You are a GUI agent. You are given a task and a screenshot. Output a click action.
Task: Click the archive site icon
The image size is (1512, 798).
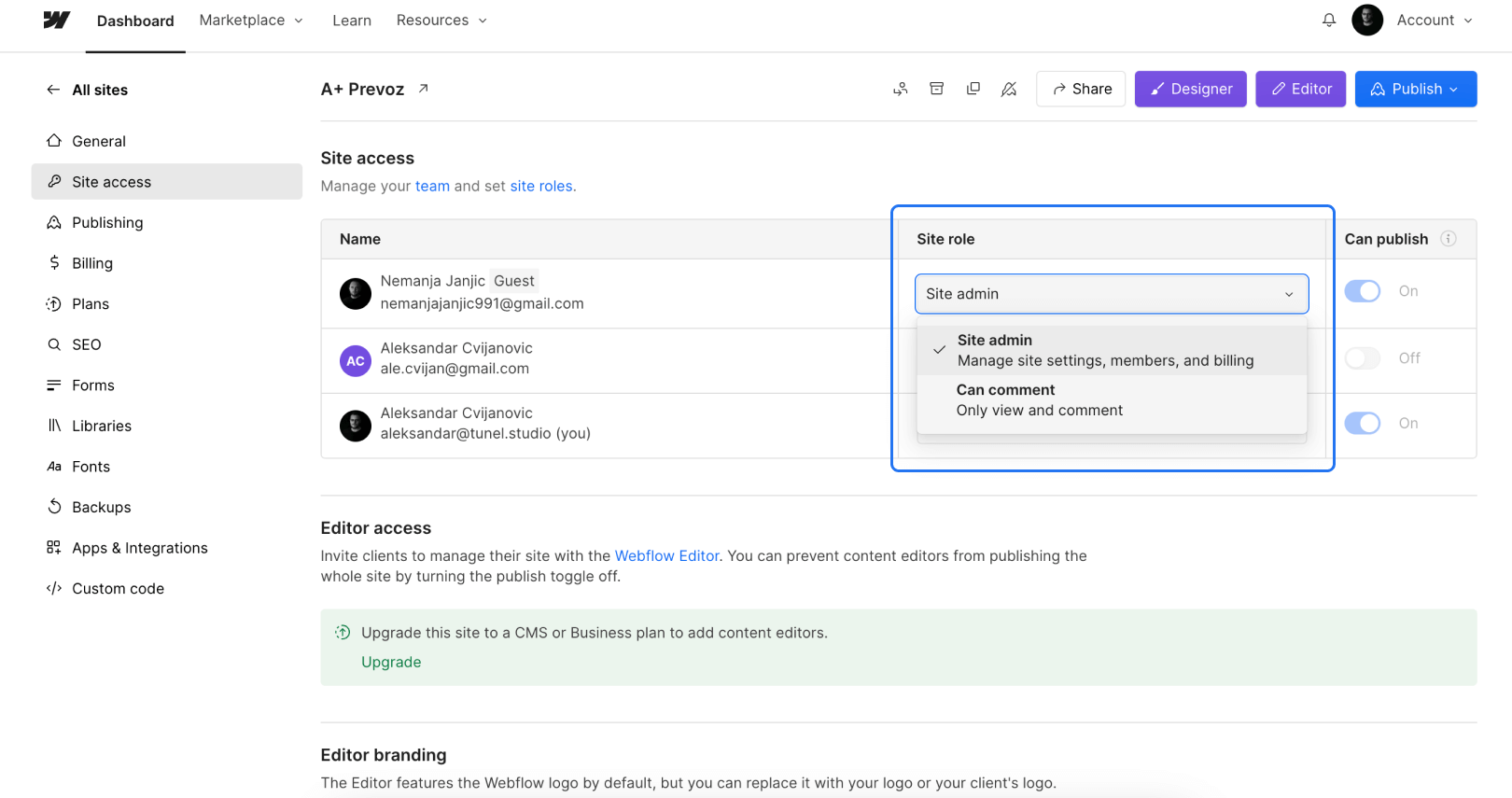tap(937, 89)
